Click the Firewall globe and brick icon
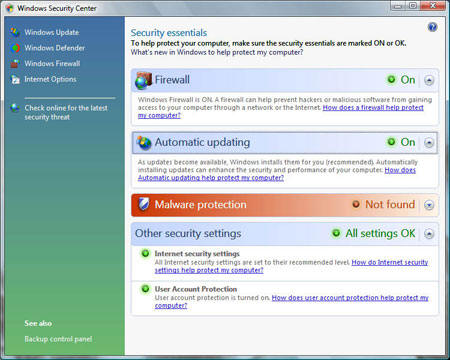450x360 pixels. coord(143,80)
